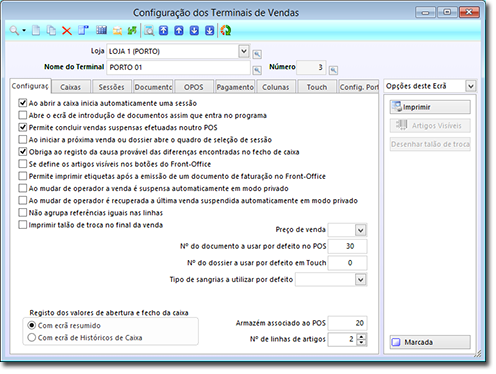
Task: Toggle 'Ao abrir a caixa inicia automaticamente uma sessão'
Action: tap(23, 103)
